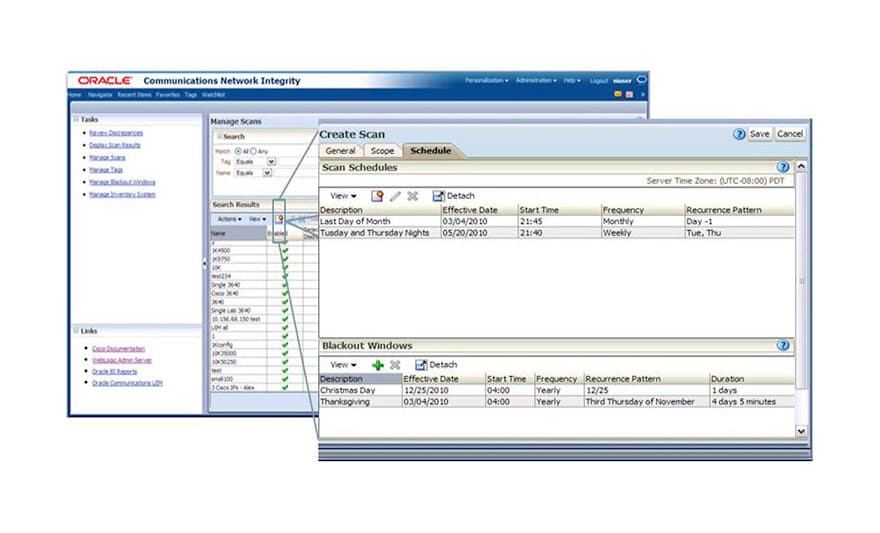The width and height of the screenshot is (880, 533).
Task: Click green check for '3 Cisco IPs - Alex' row
Action: pyautogui.click(x=285, y=387)
